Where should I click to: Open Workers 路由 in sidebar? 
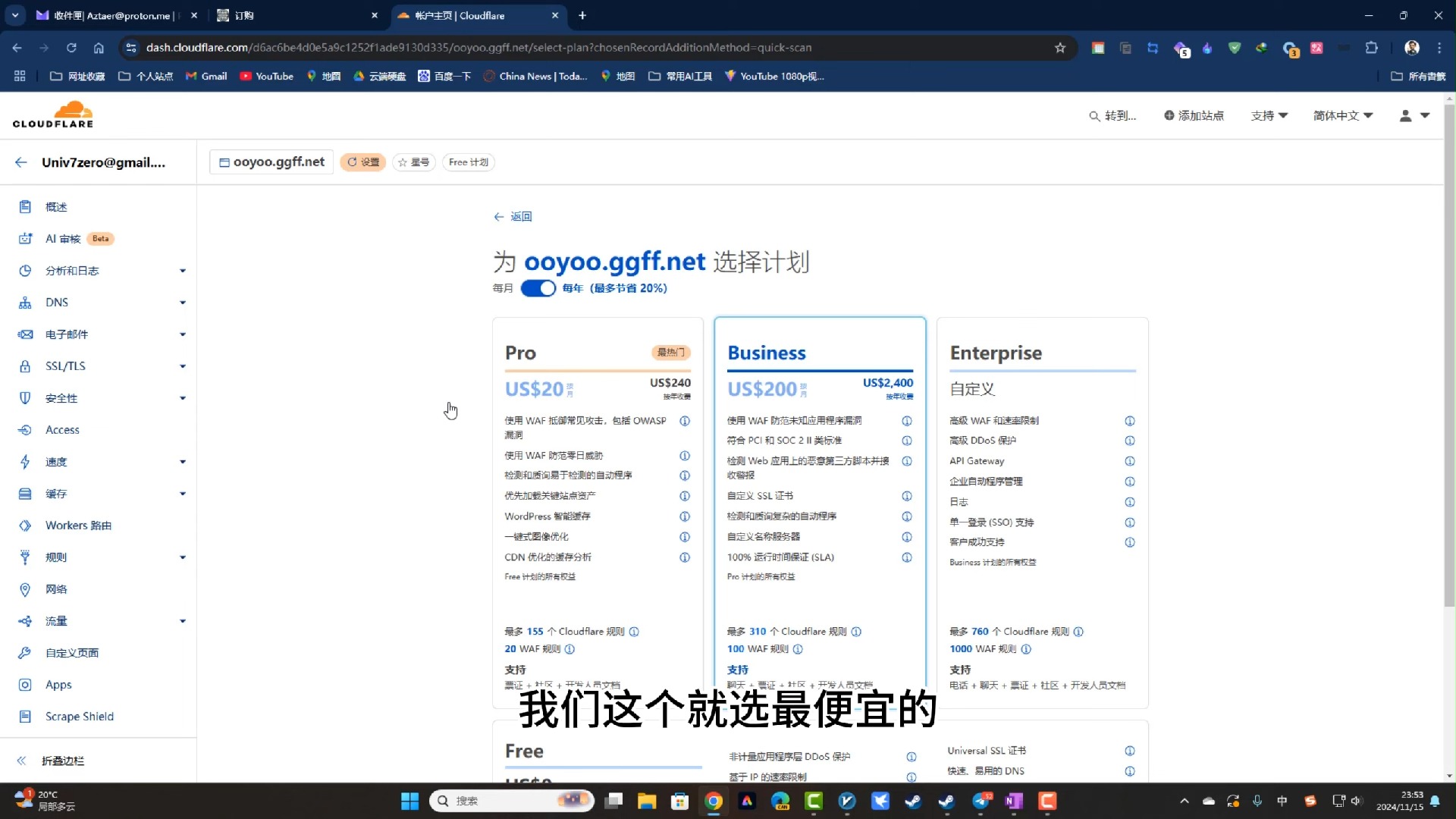[x=78, y=526]
